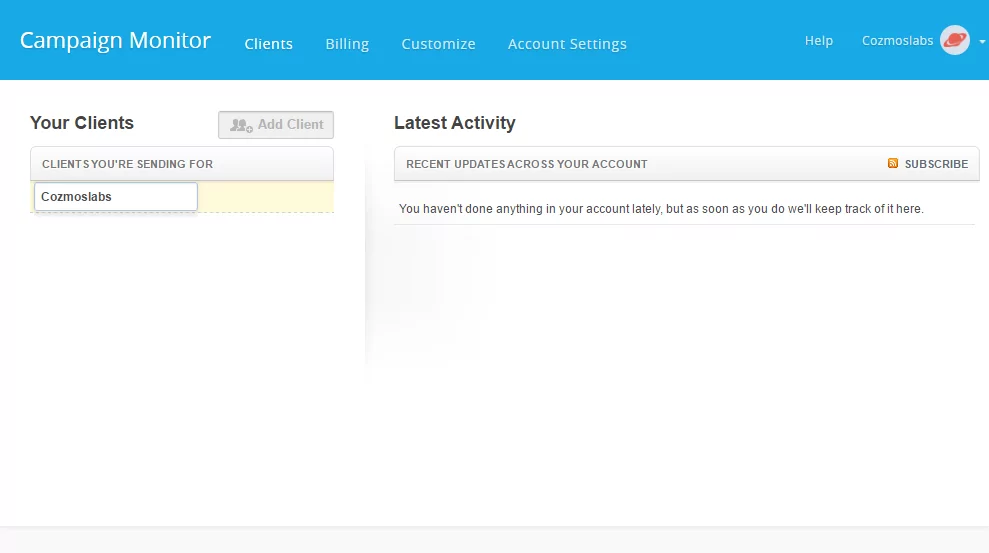The height and width of the screenshot is (553, 989).
Task: Click the yellow highlighted client row
Action: tap(265, 197)
